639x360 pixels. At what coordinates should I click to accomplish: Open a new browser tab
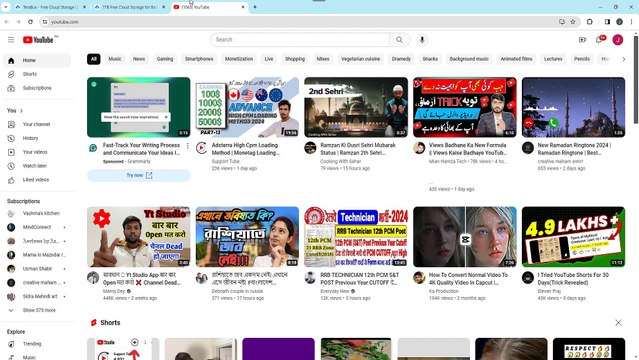click(255, 7)
